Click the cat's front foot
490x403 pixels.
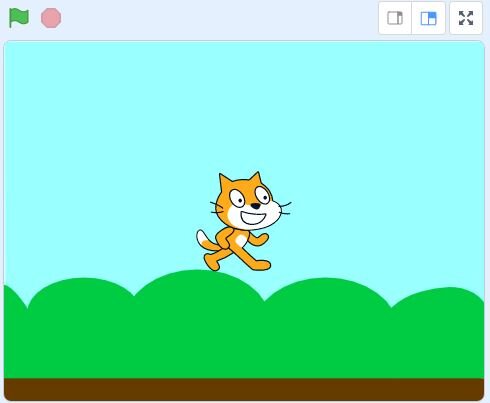tap(261, 265)
